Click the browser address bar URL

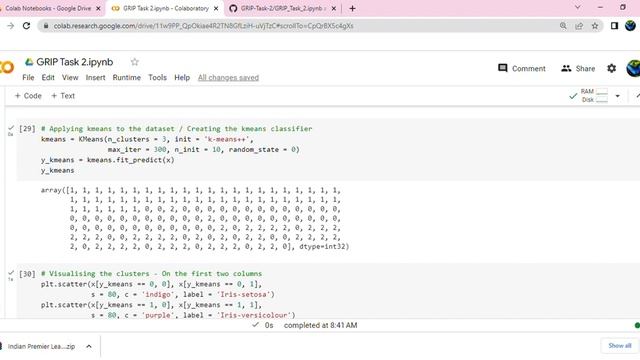click(x=203, y=26)
